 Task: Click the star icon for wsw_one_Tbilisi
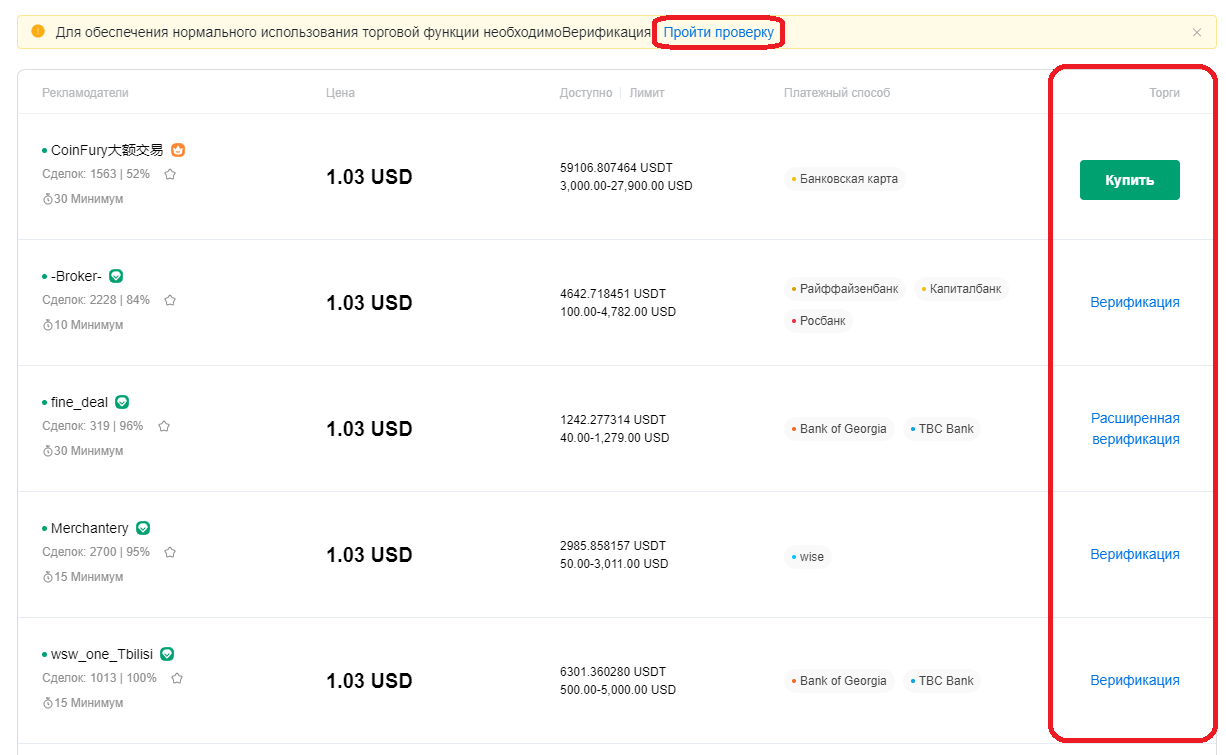coord(177,678)
